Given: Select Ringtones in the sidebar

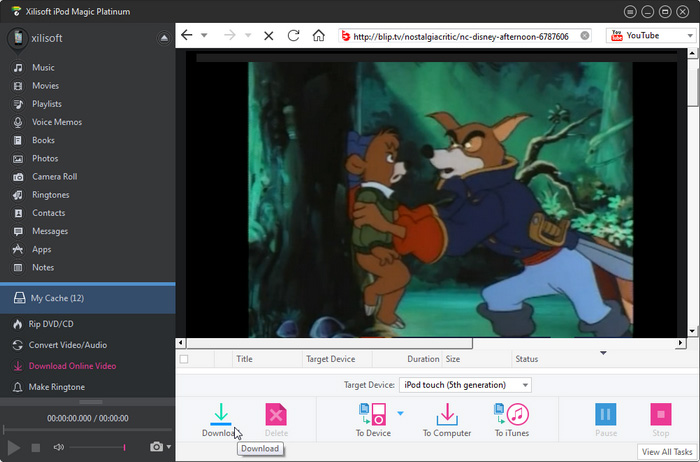Looking at the screenshot, I should coord(50,195).
